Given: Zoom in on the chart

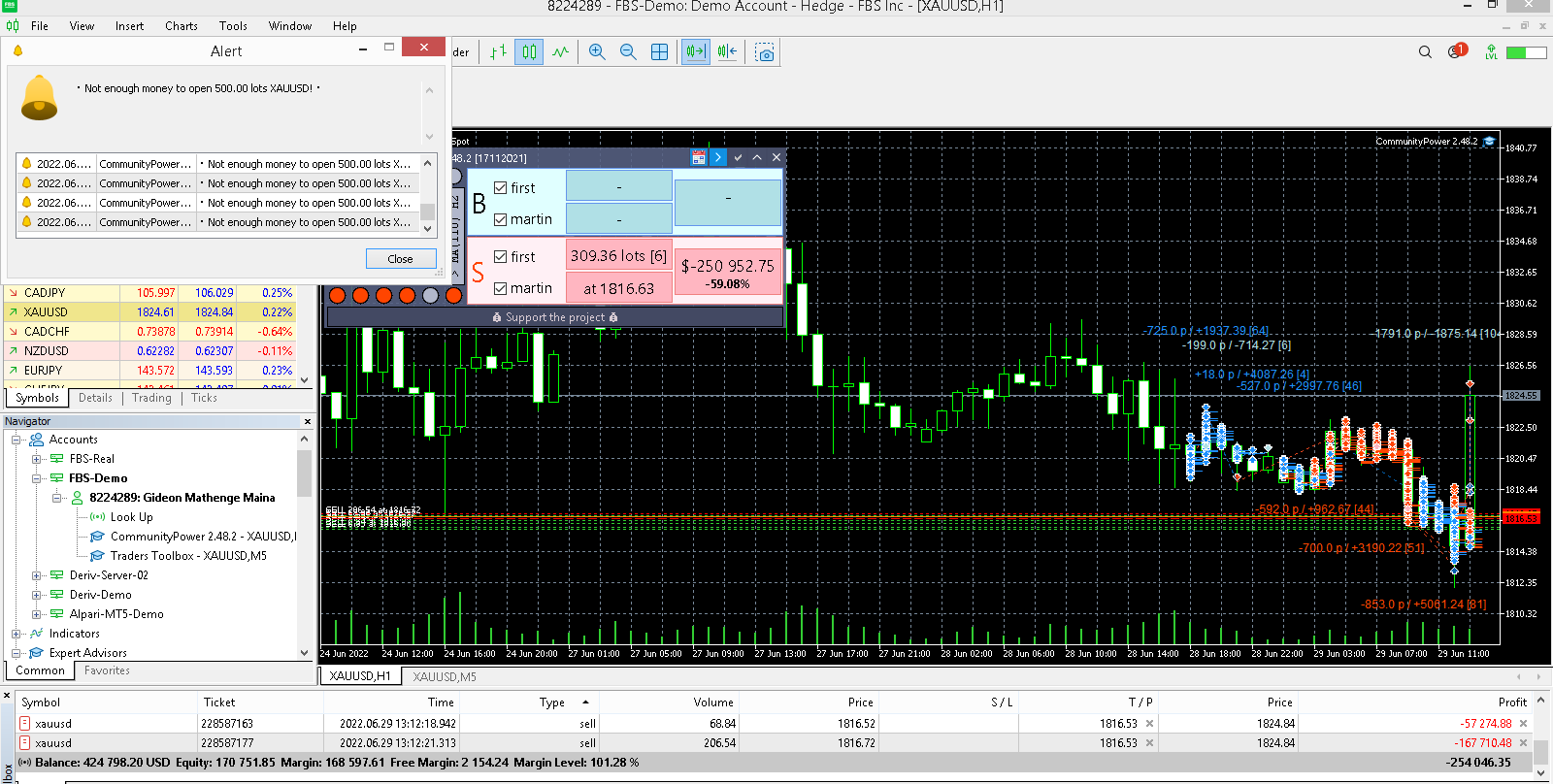Looking at the screenshot, I should point(597,52).
